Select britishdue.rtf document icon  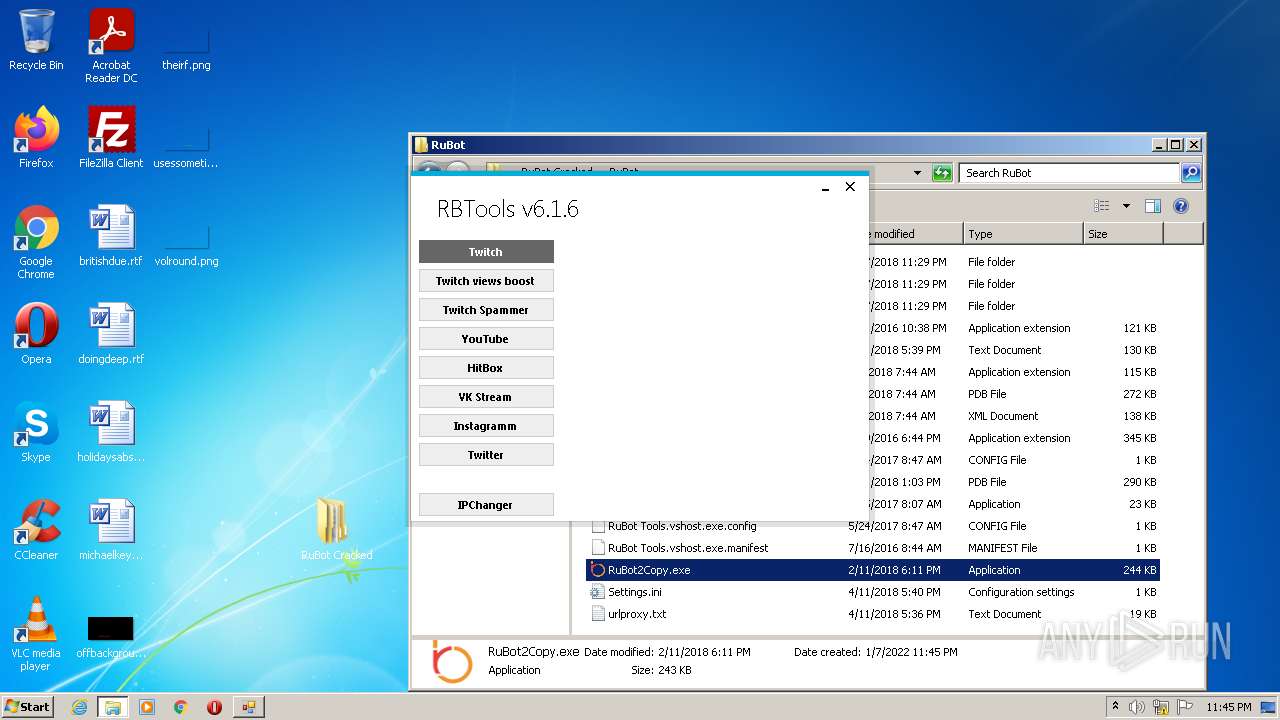click(x=111, y=236)
